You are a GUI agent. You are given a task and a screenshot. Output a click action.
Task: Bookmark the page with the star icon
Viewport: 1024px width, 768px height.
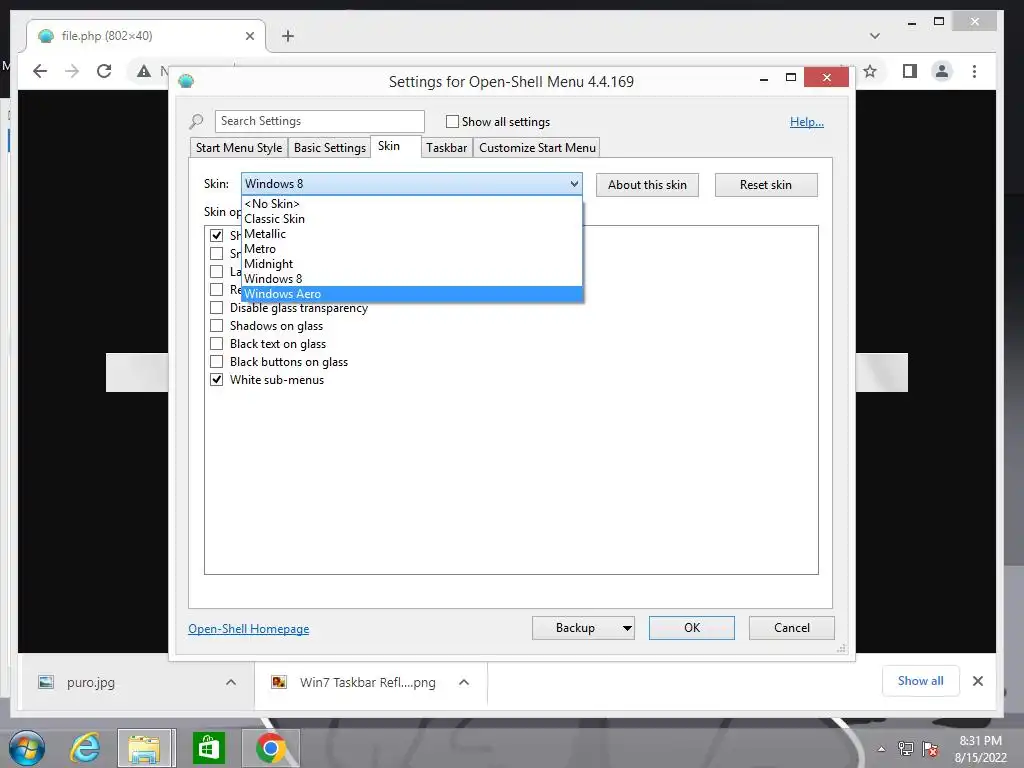(x=870, y=71)
